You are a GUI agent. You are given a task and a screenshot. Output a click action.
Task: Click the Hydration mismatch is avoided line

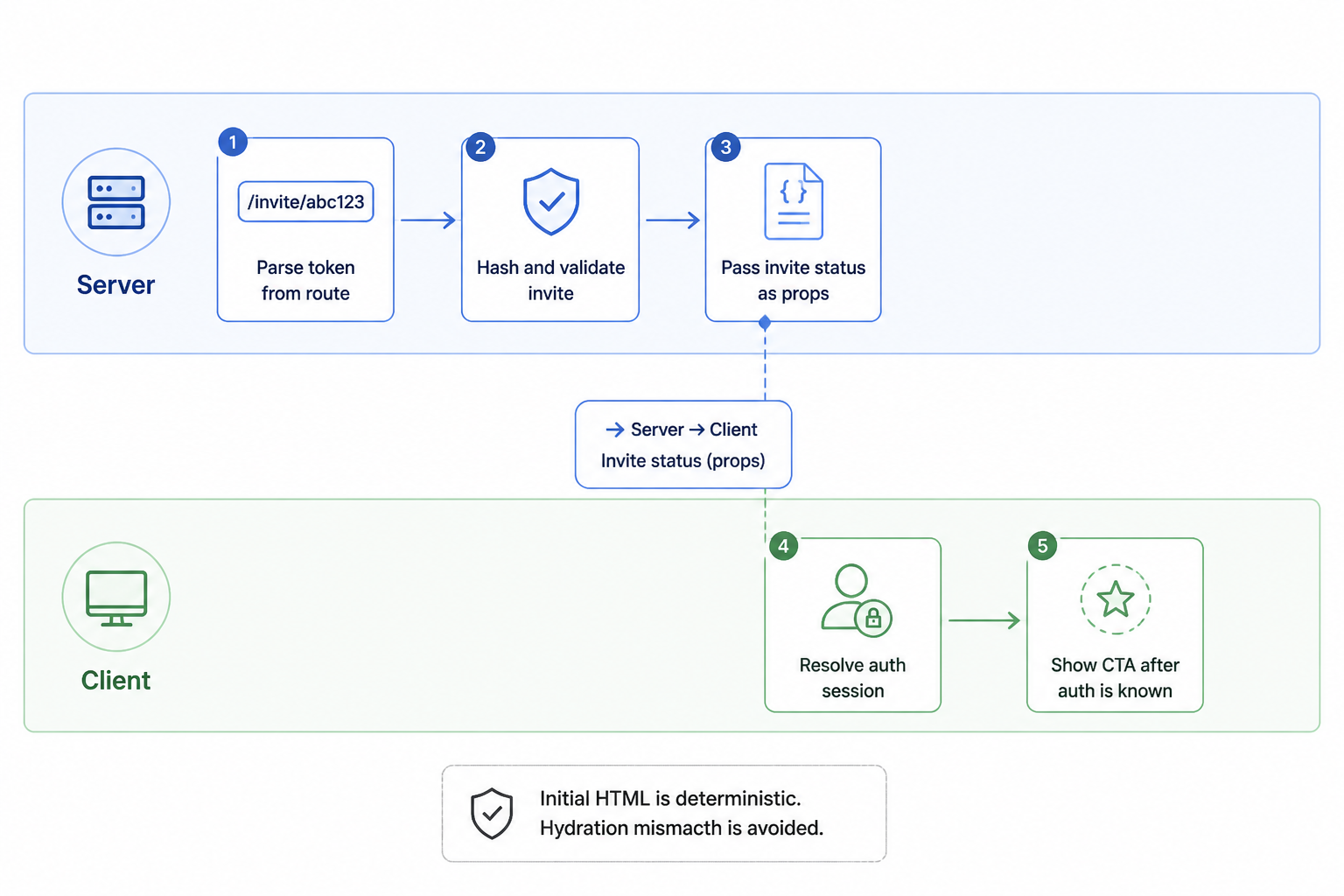point(682,828)
